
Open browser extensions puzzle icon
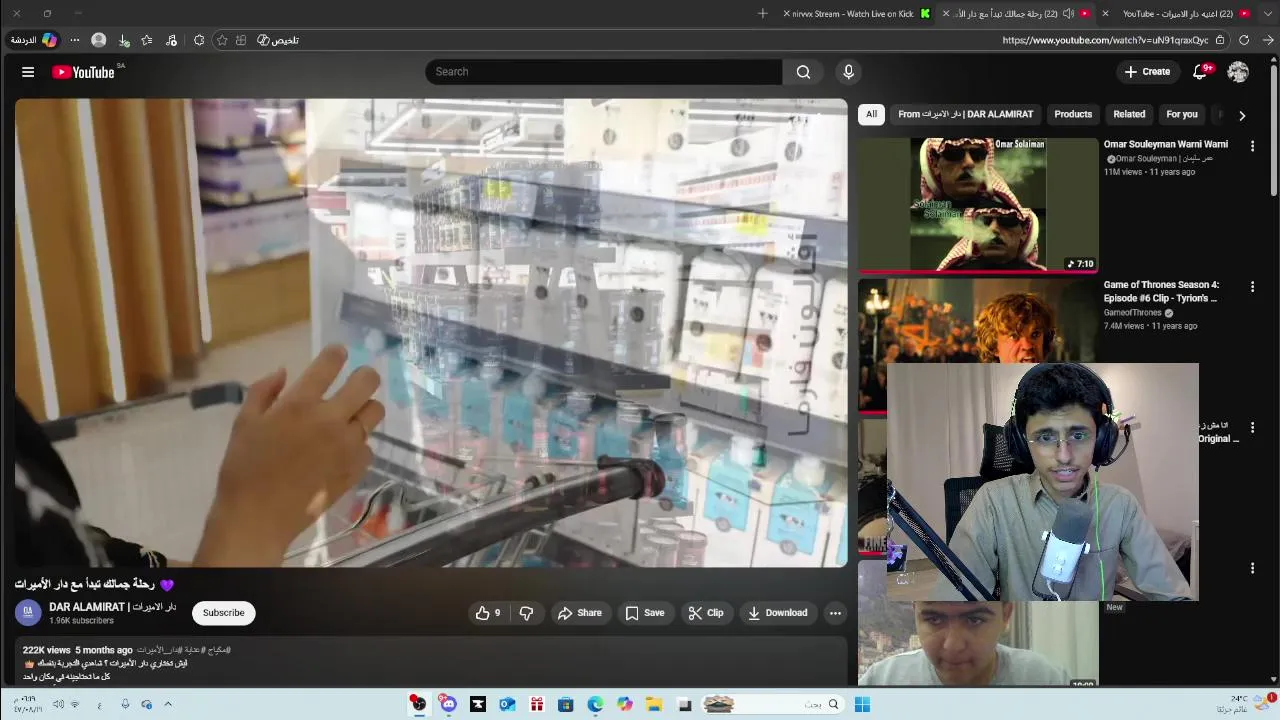[x=199, y=40]
